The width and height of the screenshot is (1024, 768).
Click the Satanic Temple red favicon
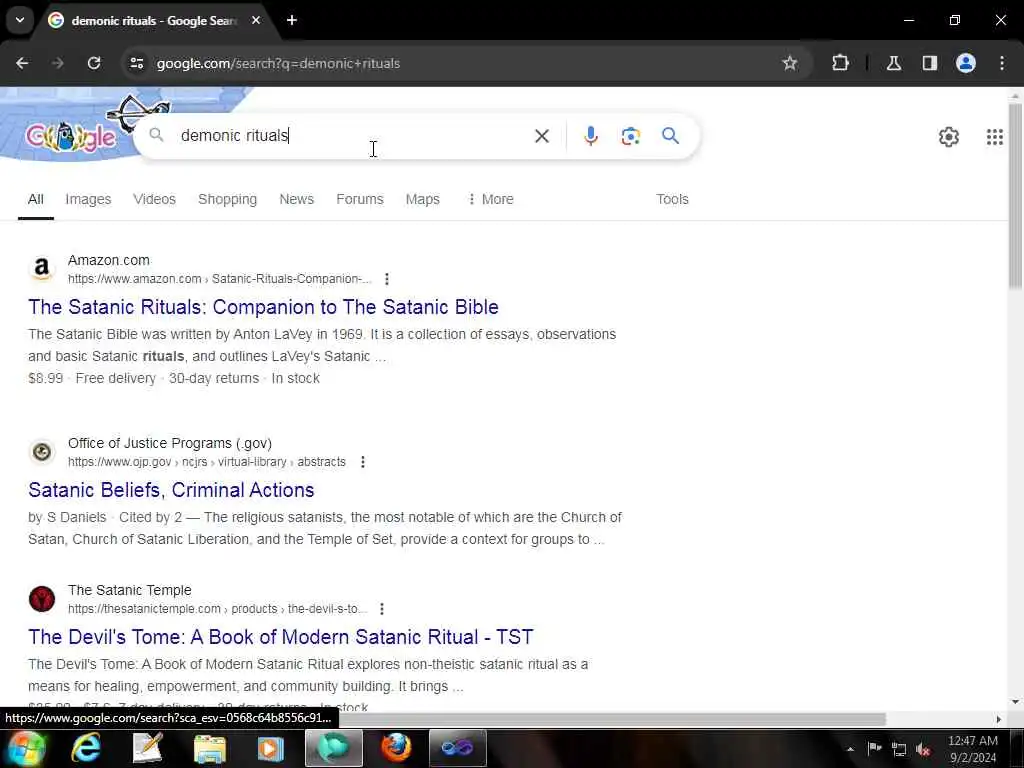[x=42, y=598]
